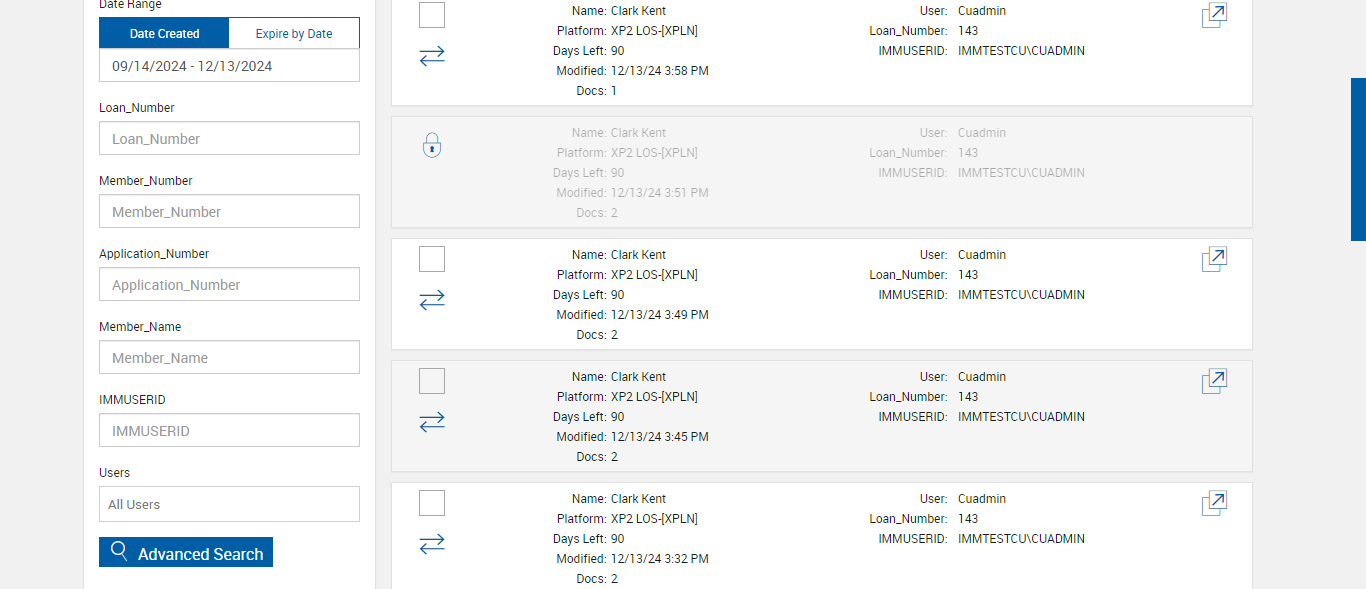Click transfer arrows icon for 3:49 PM record
Image resolution: width=1366 pixels, height=589 pixels.
(x=432, y=300)
